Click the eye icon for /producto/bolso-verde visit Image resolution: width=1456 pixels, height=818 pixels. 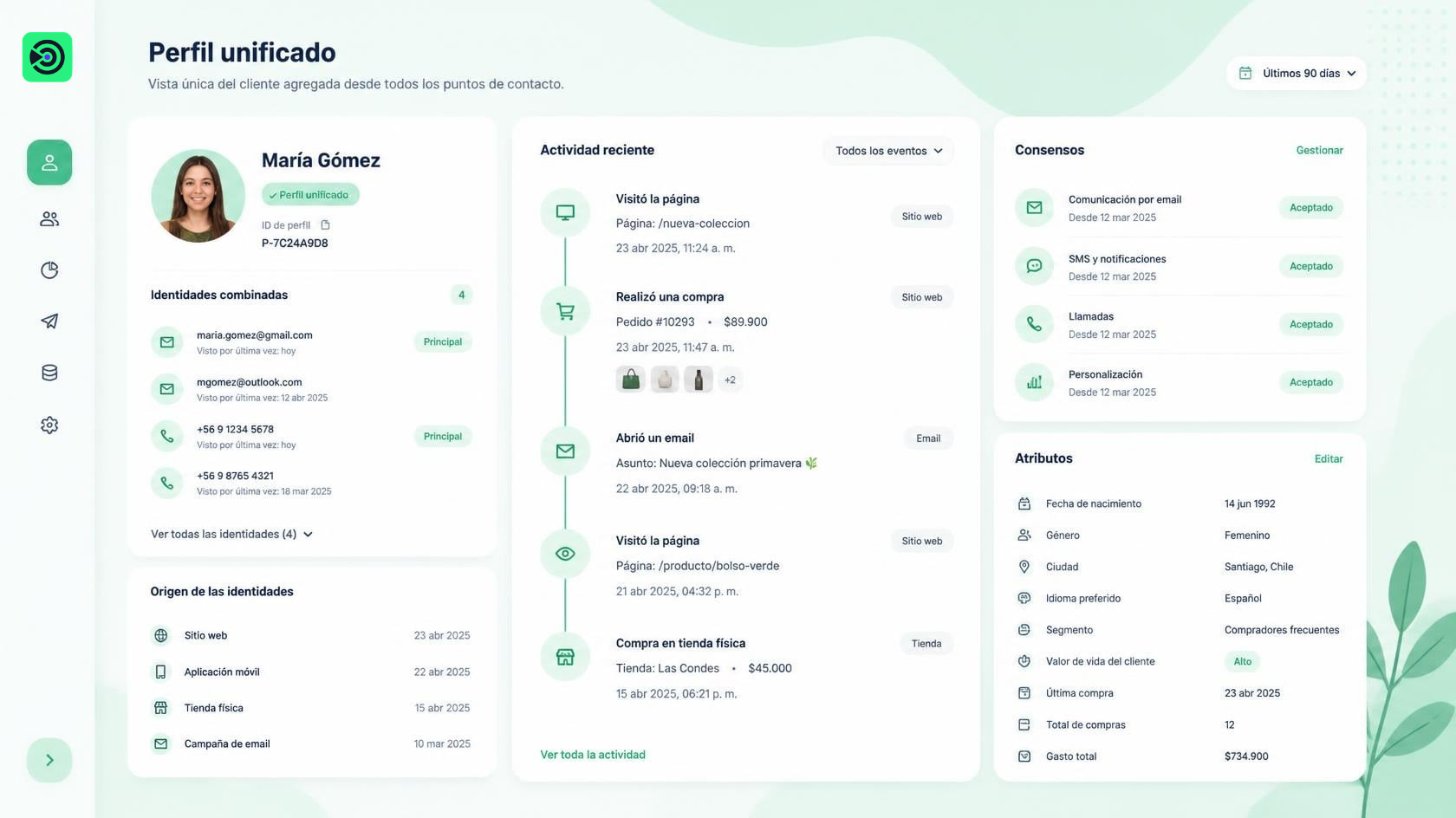565,554
